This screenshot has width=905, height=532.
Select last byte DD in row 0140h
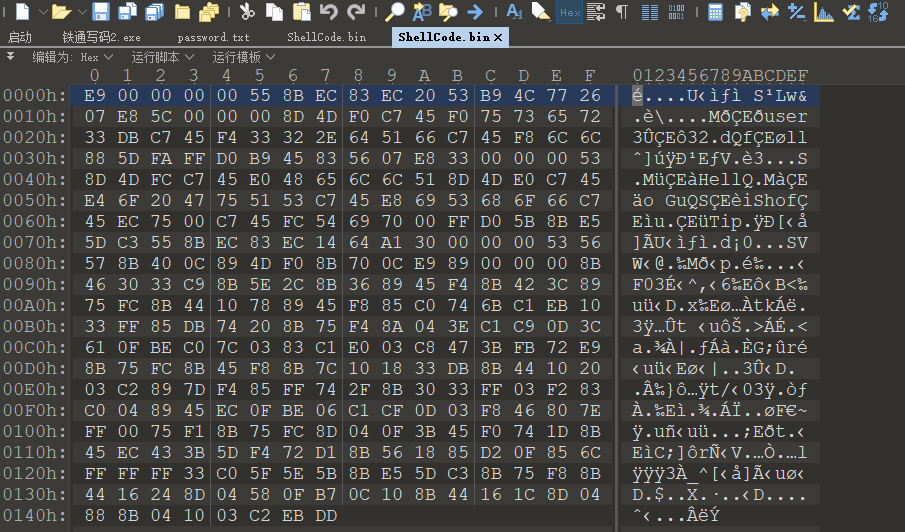tap(326, 515)
